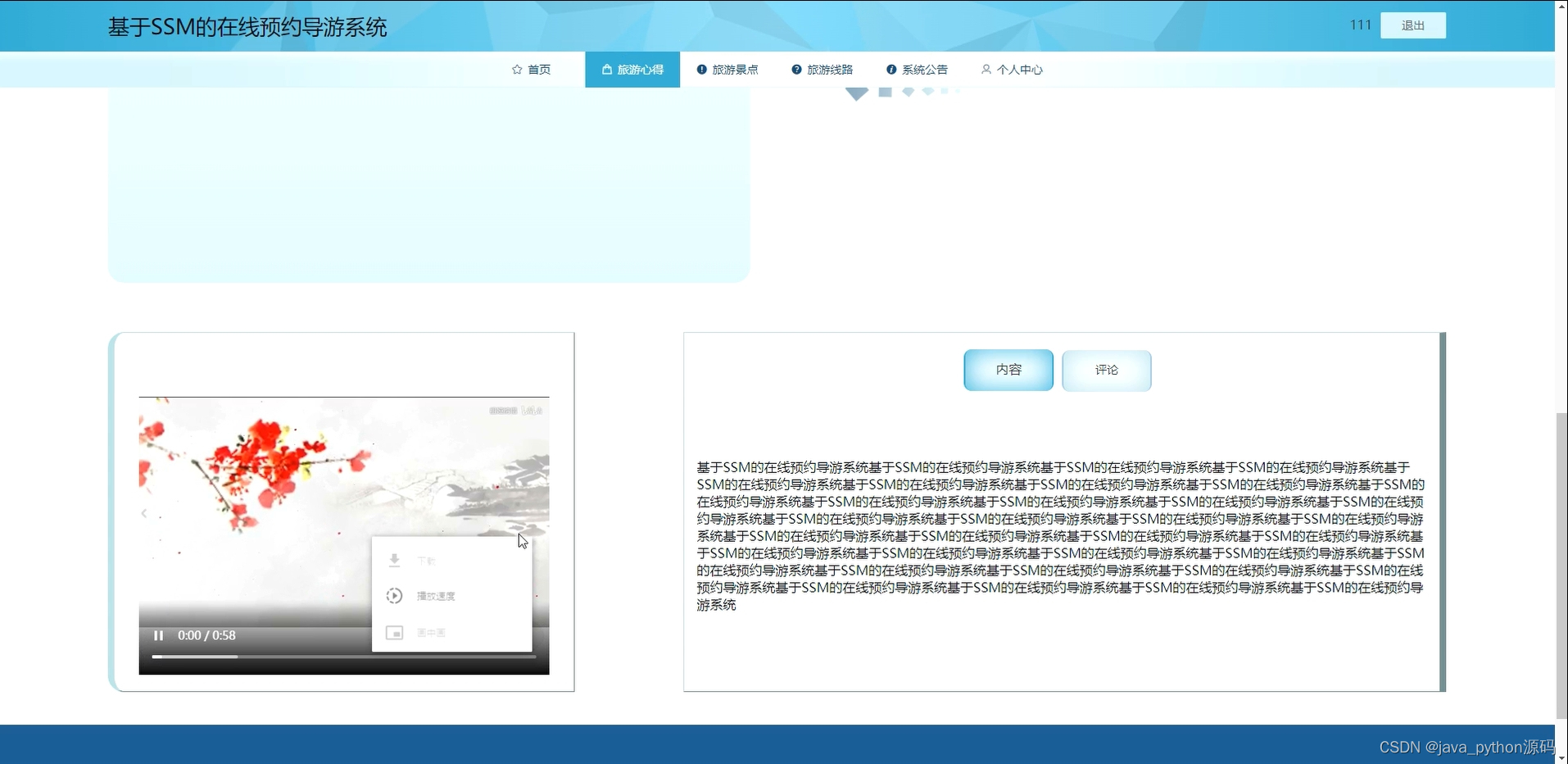This screenshot has height=764, width=1568.
Task: Click the site title 基于SSM的在线预约导游系统
Action: click(247, 27)
